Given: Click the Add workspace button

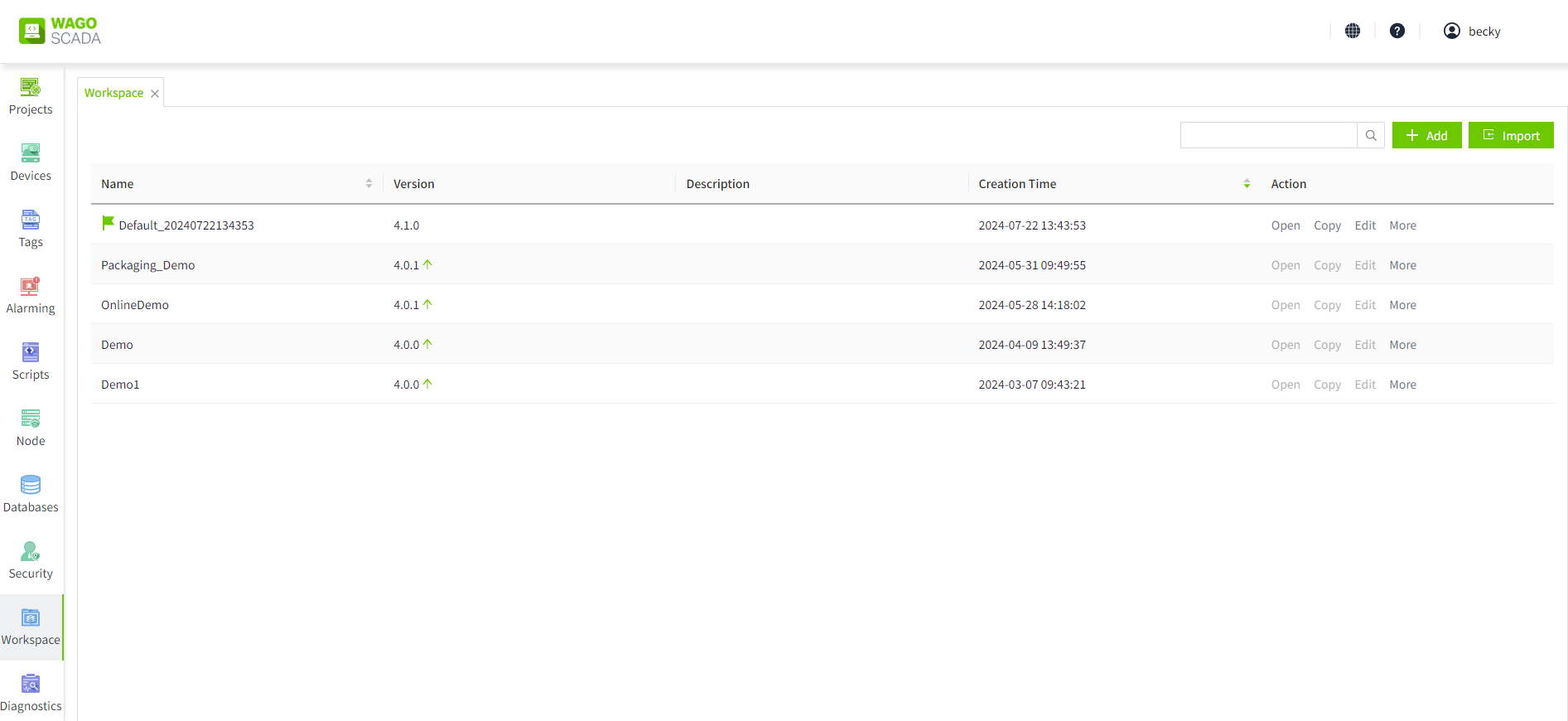Looking at the screenshot, I should [x=1426, y=135].
